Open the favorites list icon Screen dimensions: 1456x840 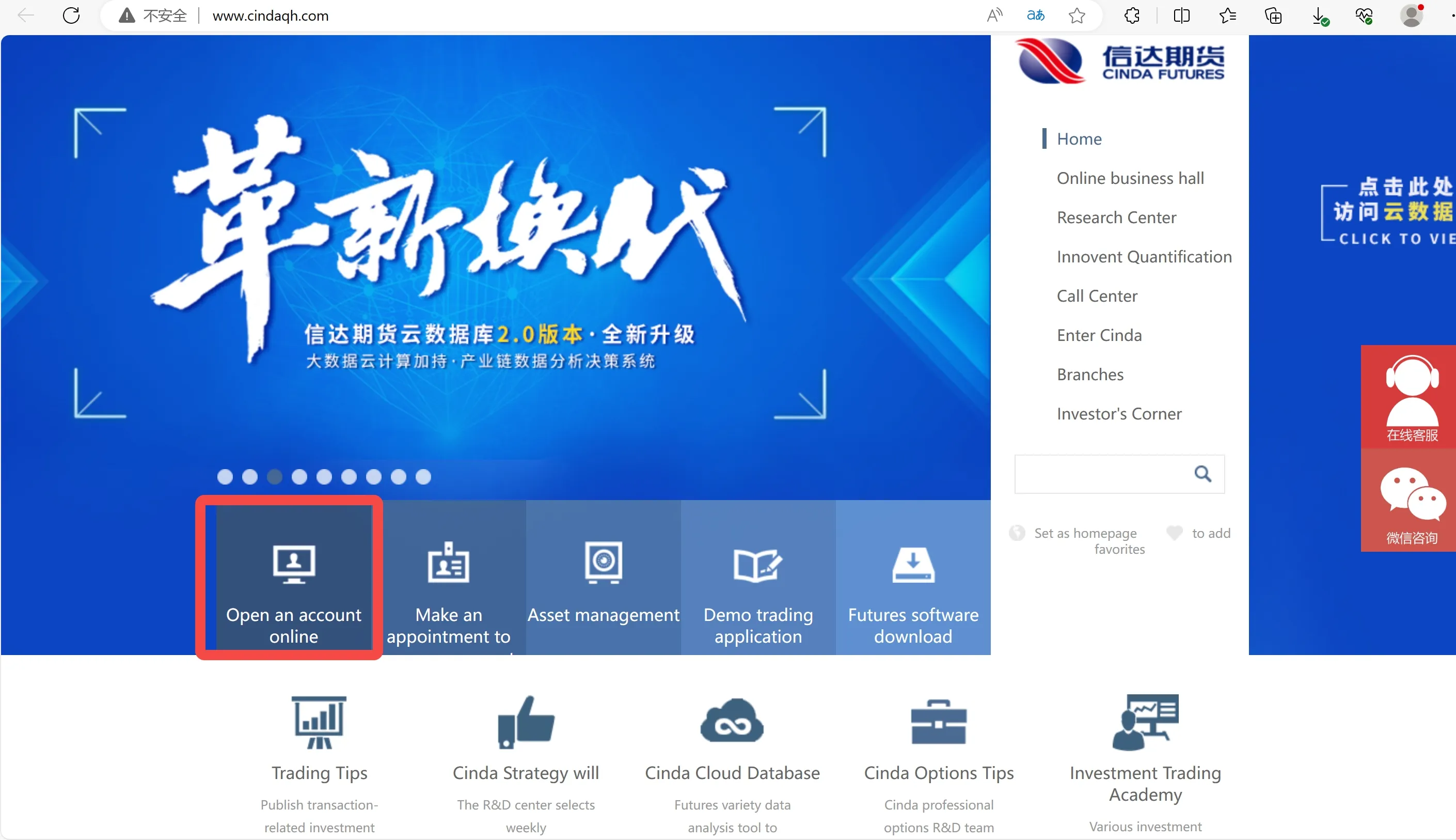tap(1228, 15)
